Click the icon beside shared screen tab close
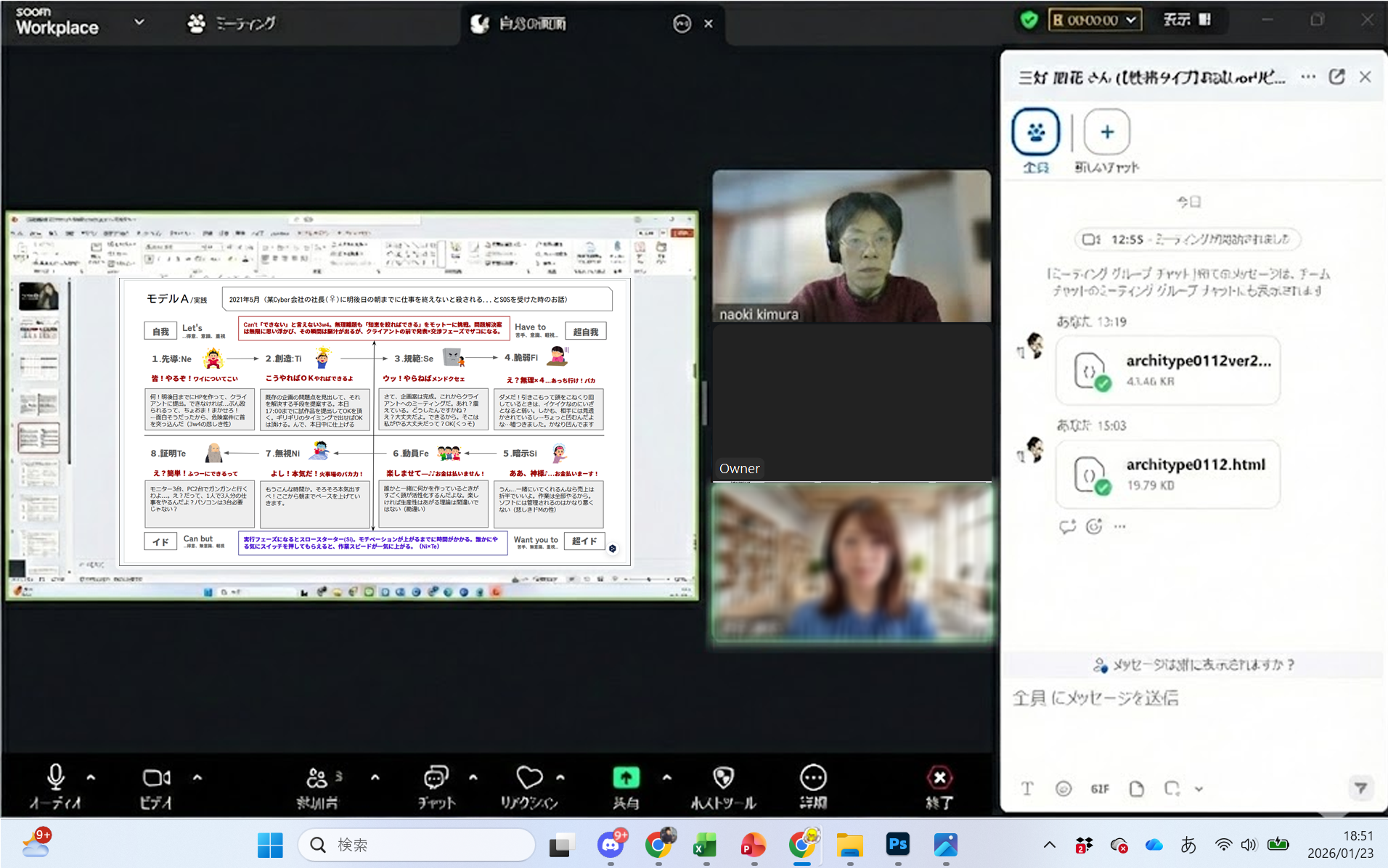This screenshot has width=1388, height=868. point(682,24)
